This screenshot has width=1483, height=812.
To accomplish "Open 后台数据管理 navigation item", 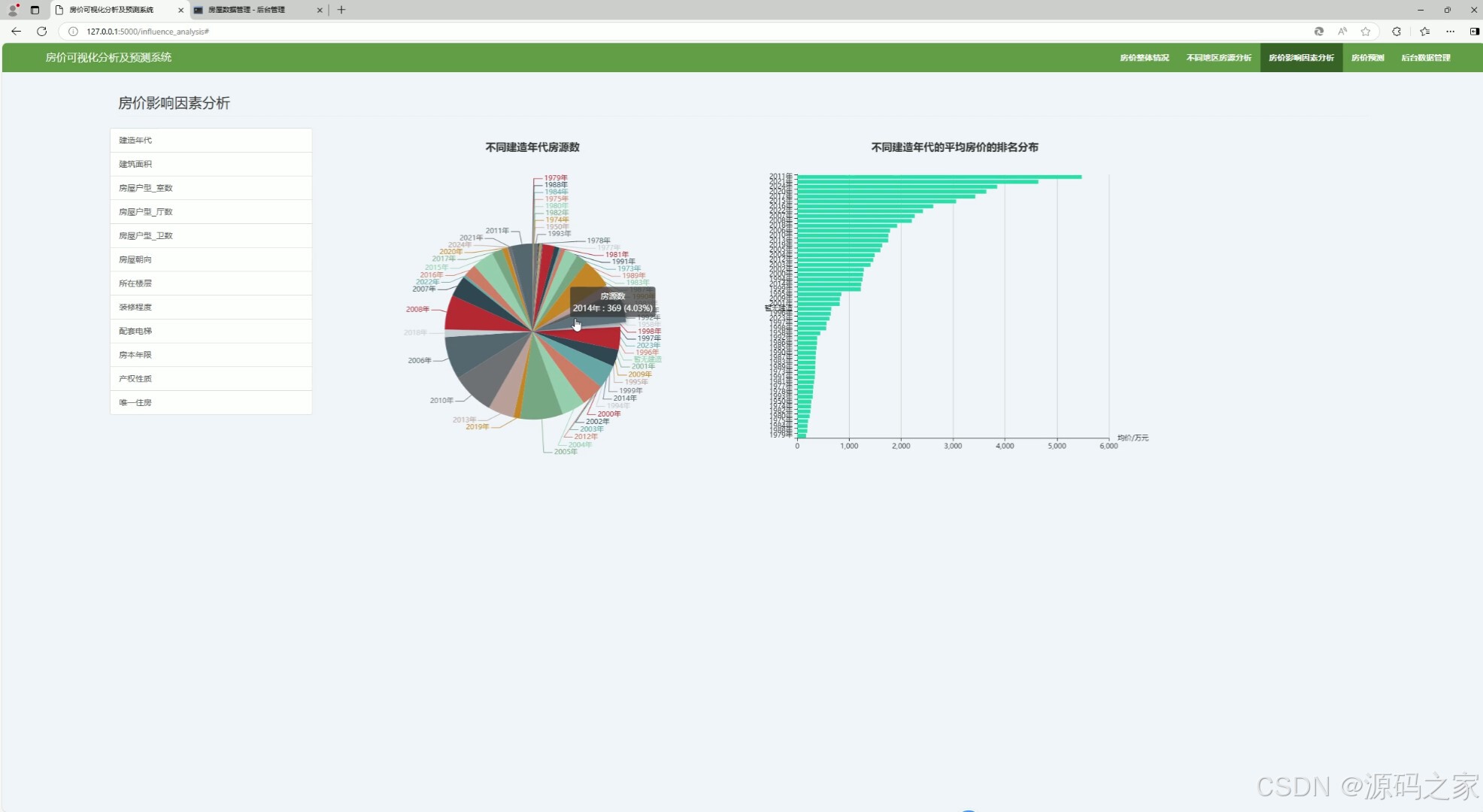I will (1425, 58).
